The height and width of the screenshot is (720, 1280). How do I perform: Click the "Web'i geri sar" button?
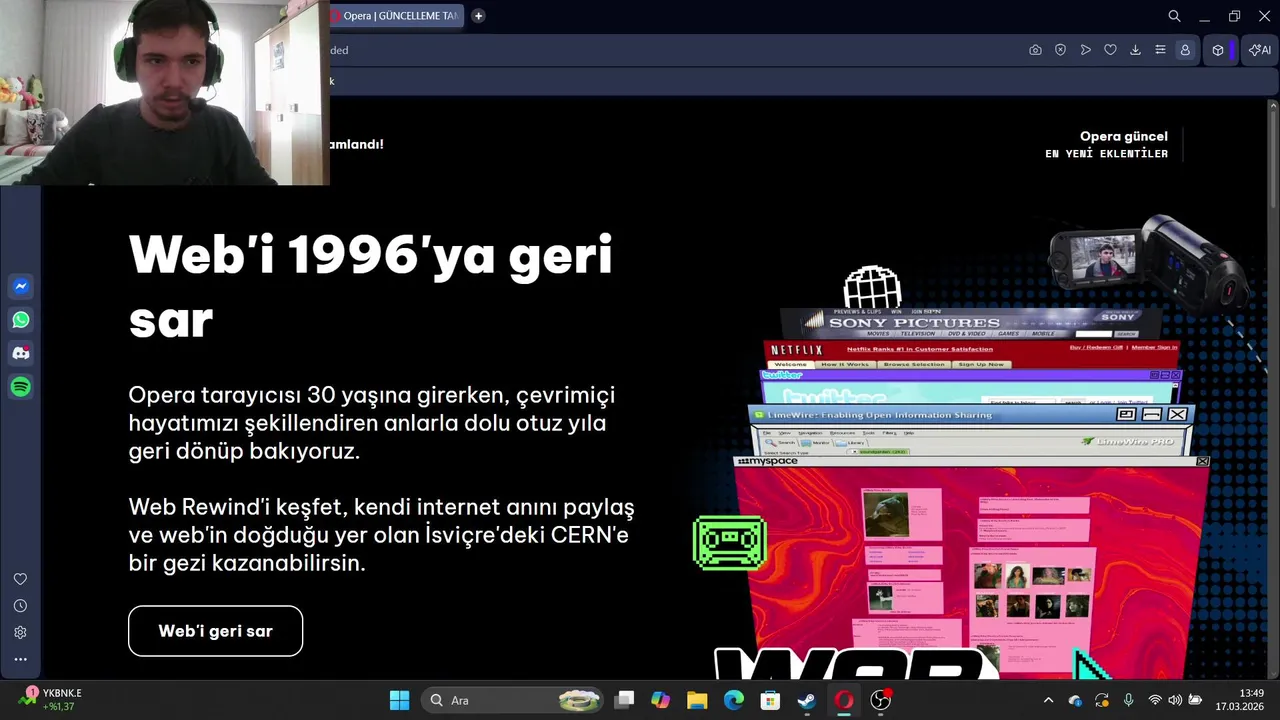coord(215,631)
